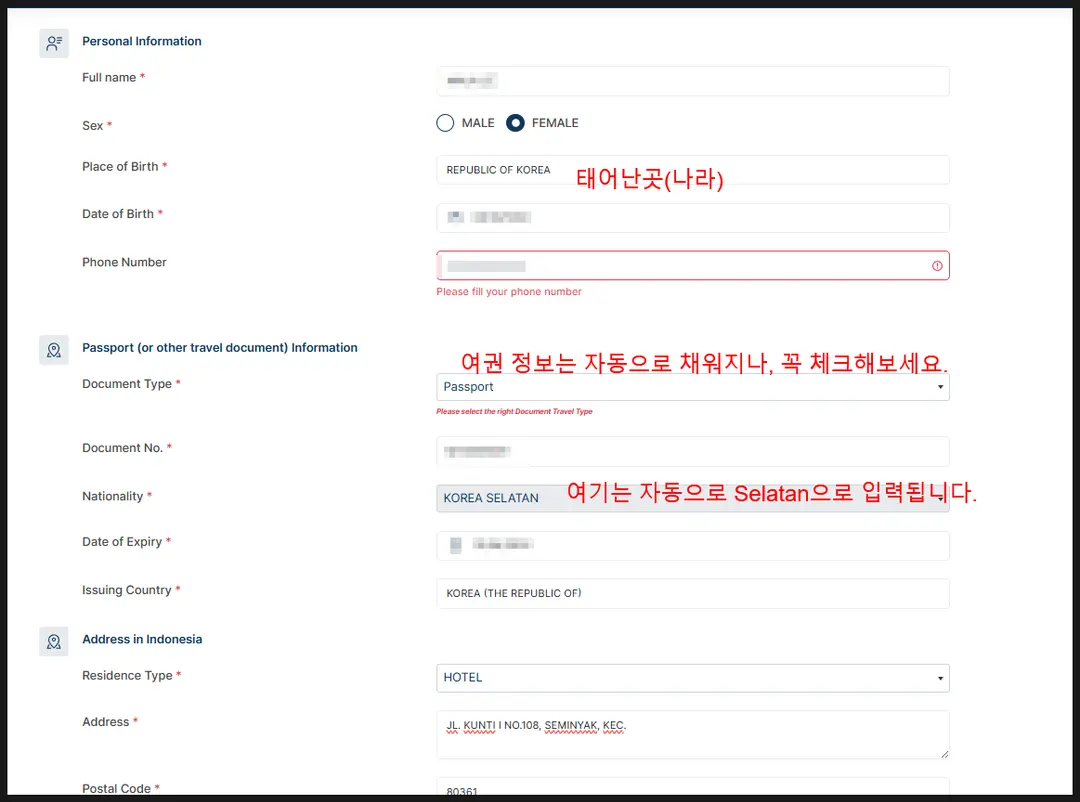
Task: Open the Document Type Passport dropdown
Action: pyautogui.click(x=692, y=387)
